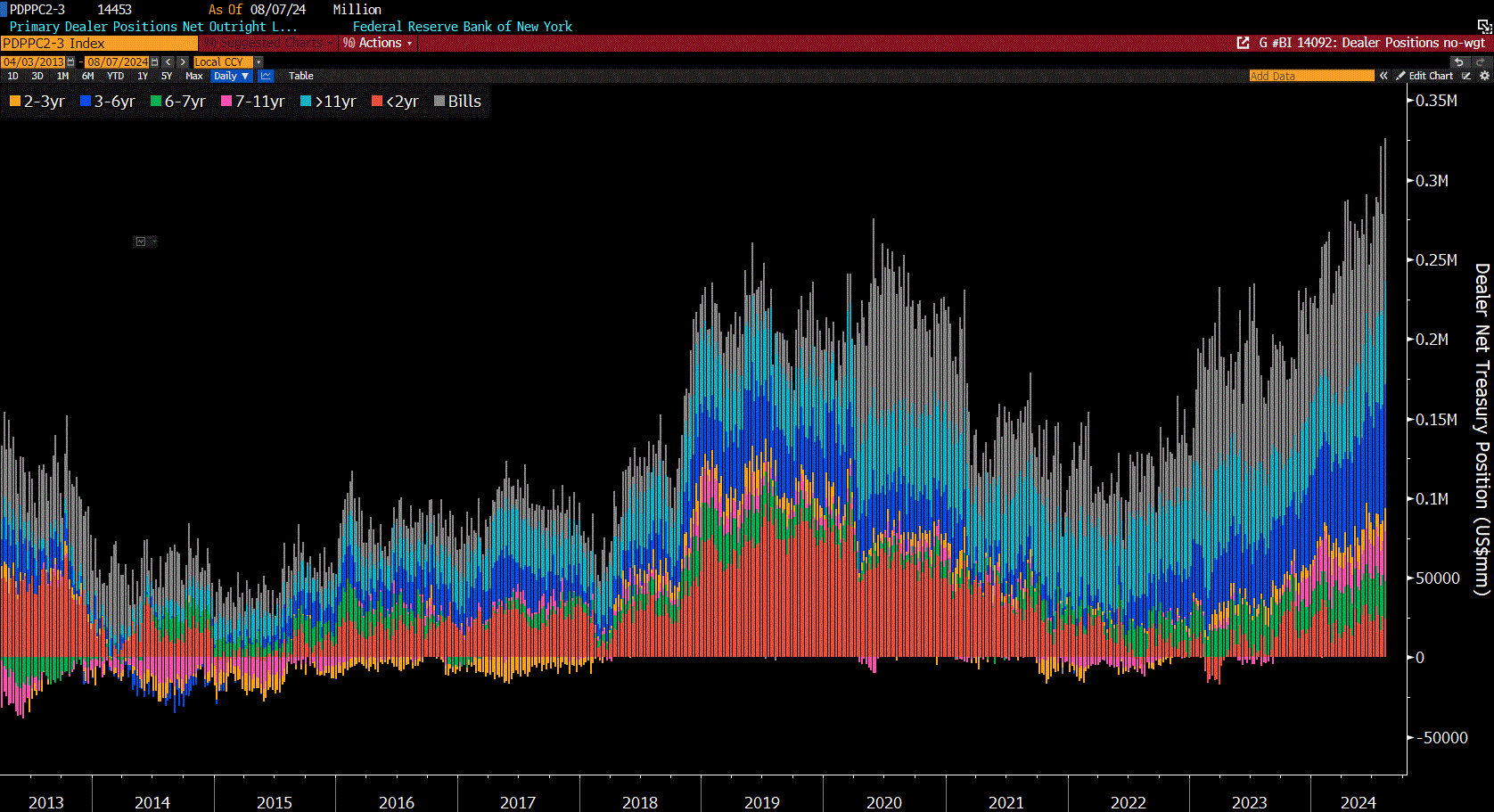Open the Daily frequency dropdown
The width and height of the screenshot is (1494, 812).
[230, 75]
